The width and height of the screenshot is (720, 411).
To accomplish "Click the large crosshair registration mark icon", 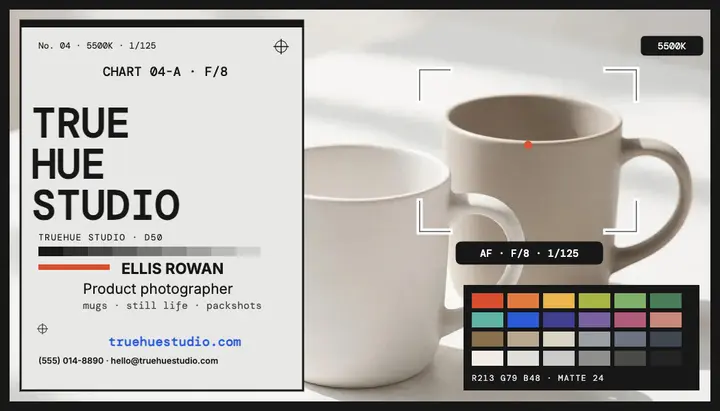I will [281, 46].
